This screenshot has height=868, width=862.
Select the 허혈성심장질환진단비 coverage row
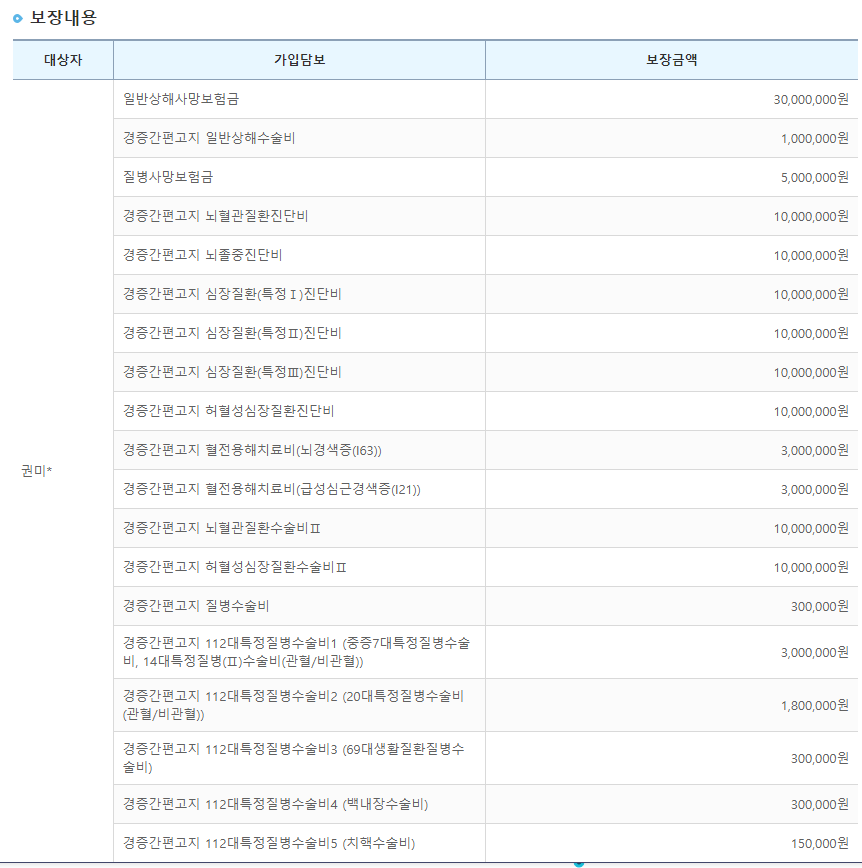click(228, 411)
